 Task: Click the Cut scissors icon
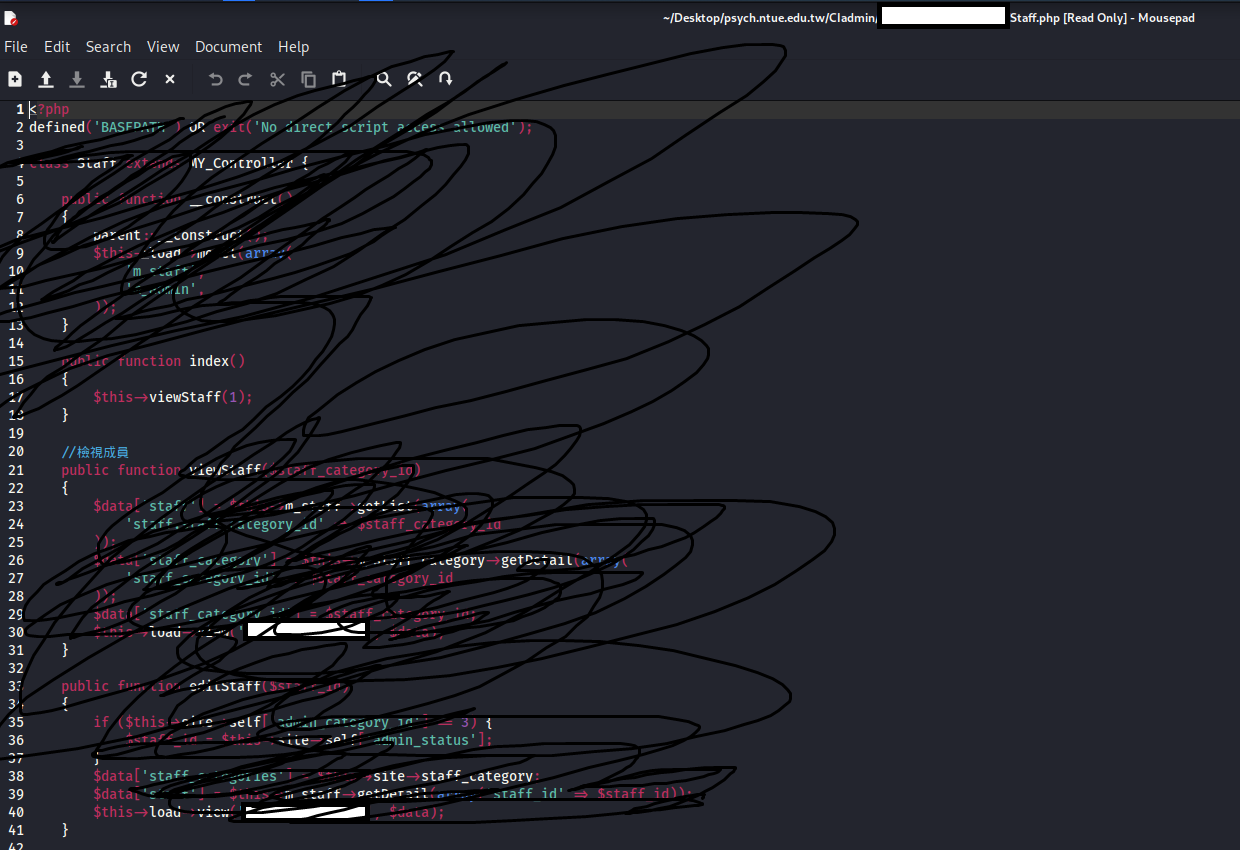pos(277,79)
